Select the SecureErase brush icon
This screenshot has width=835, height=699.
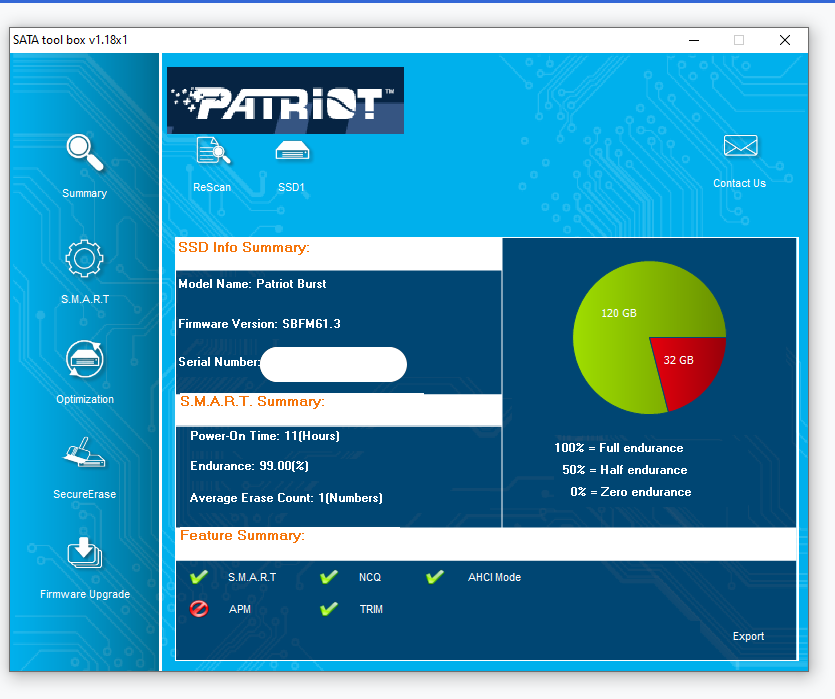pos(84,453)
